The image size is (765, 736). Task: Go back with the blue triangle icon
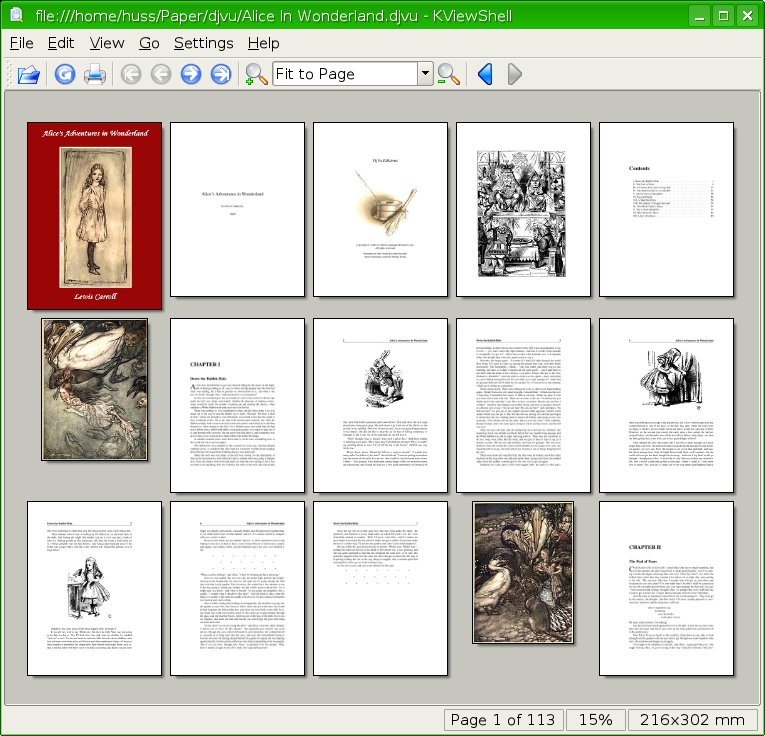pos(485,75)
